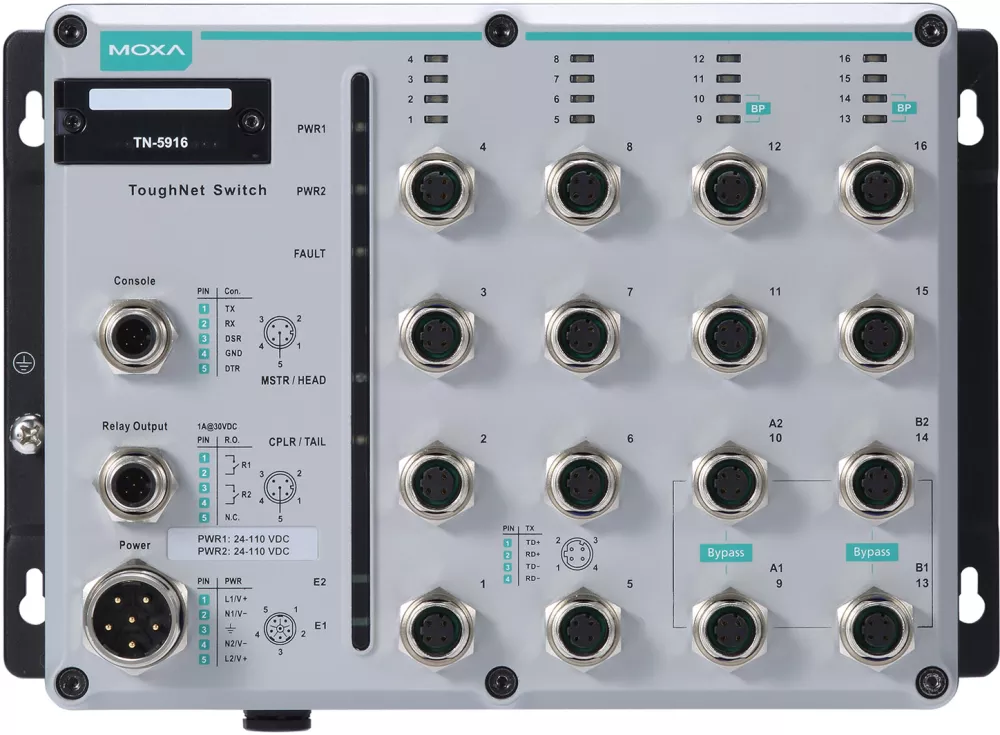Select the Console M12 connector
This screenshot has height=735, width=1000.
(x=137, y=334)
